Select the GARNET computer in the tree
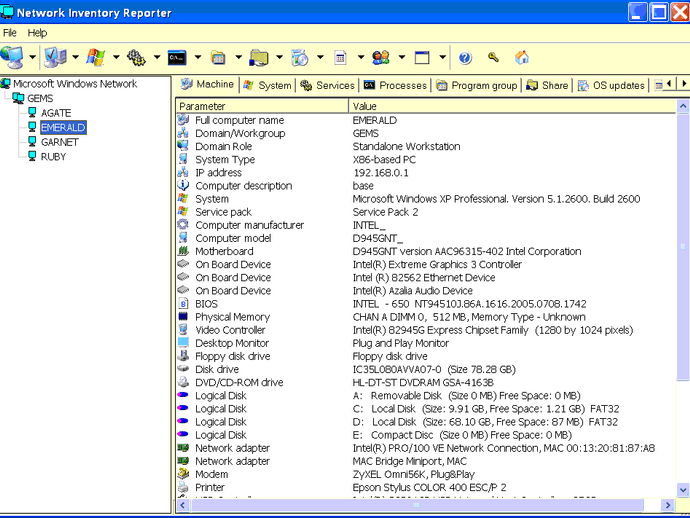The width and height of the screenshot is (690, 518). [60, 142]
